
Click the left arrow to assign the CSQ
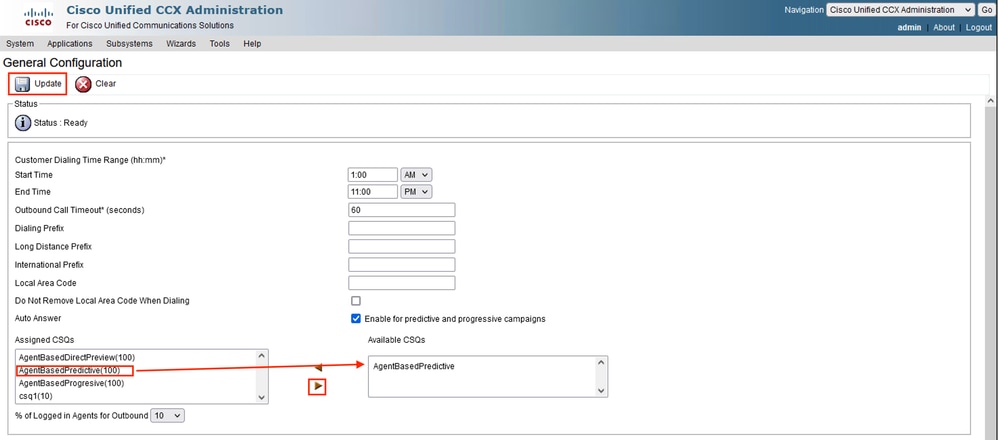click(x=319, y=367)
